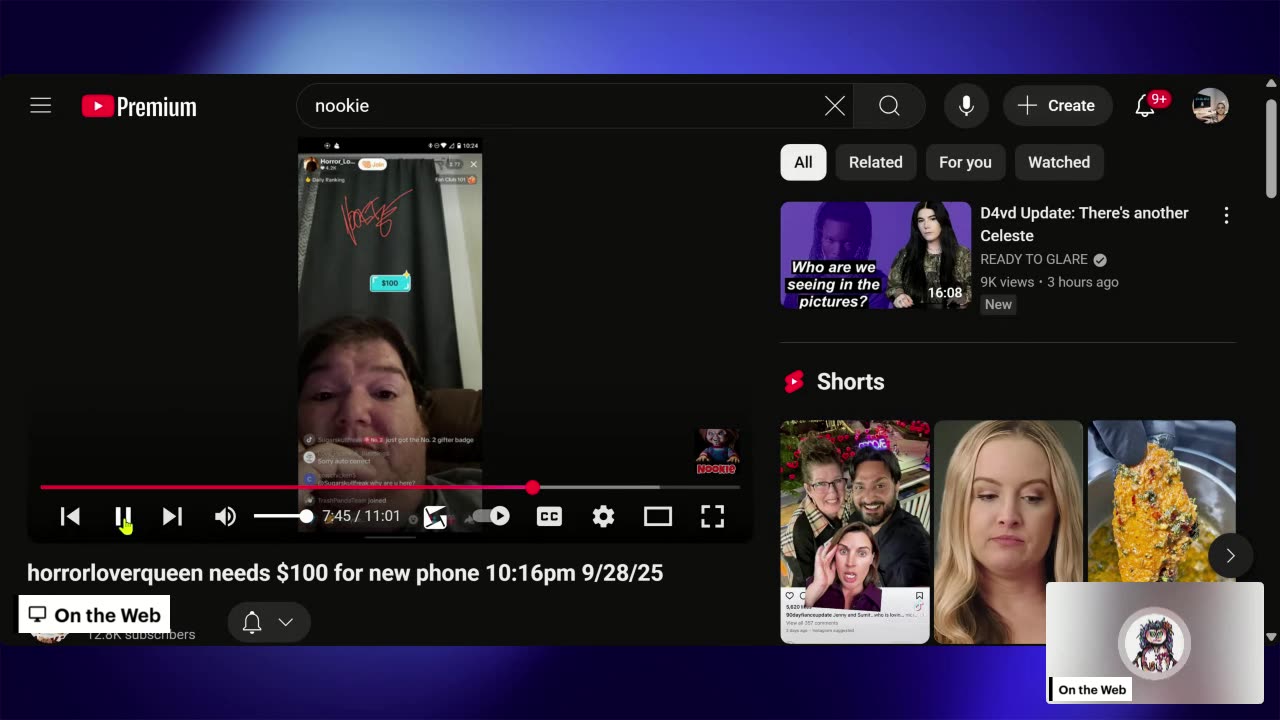
Task: Click the New badge under D4vd video
Action: point(998,304)
